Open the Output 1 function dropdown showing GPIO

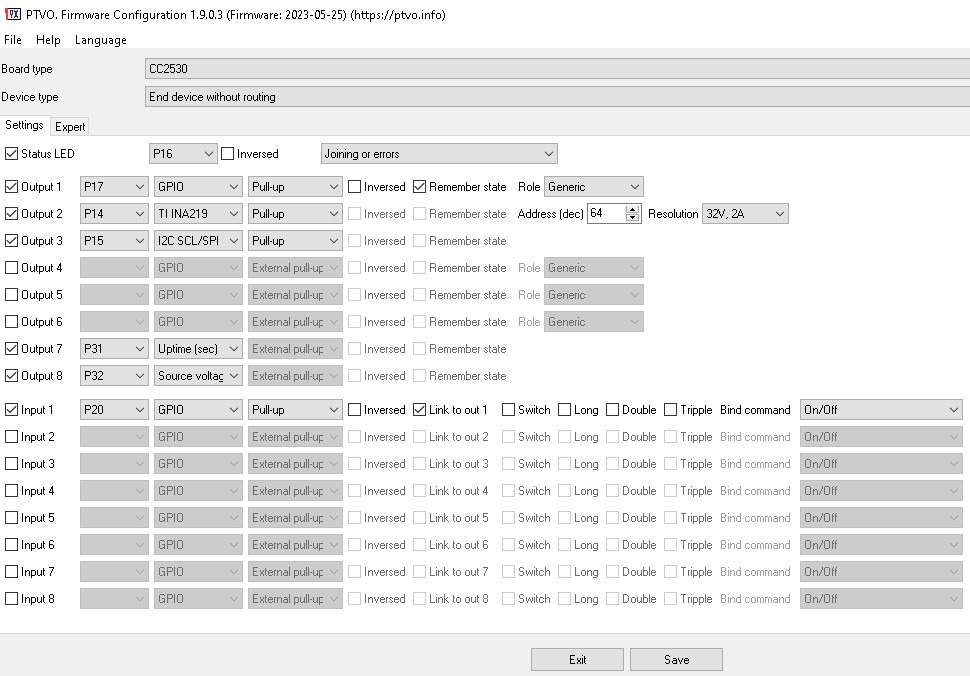(x=197, y=186)
